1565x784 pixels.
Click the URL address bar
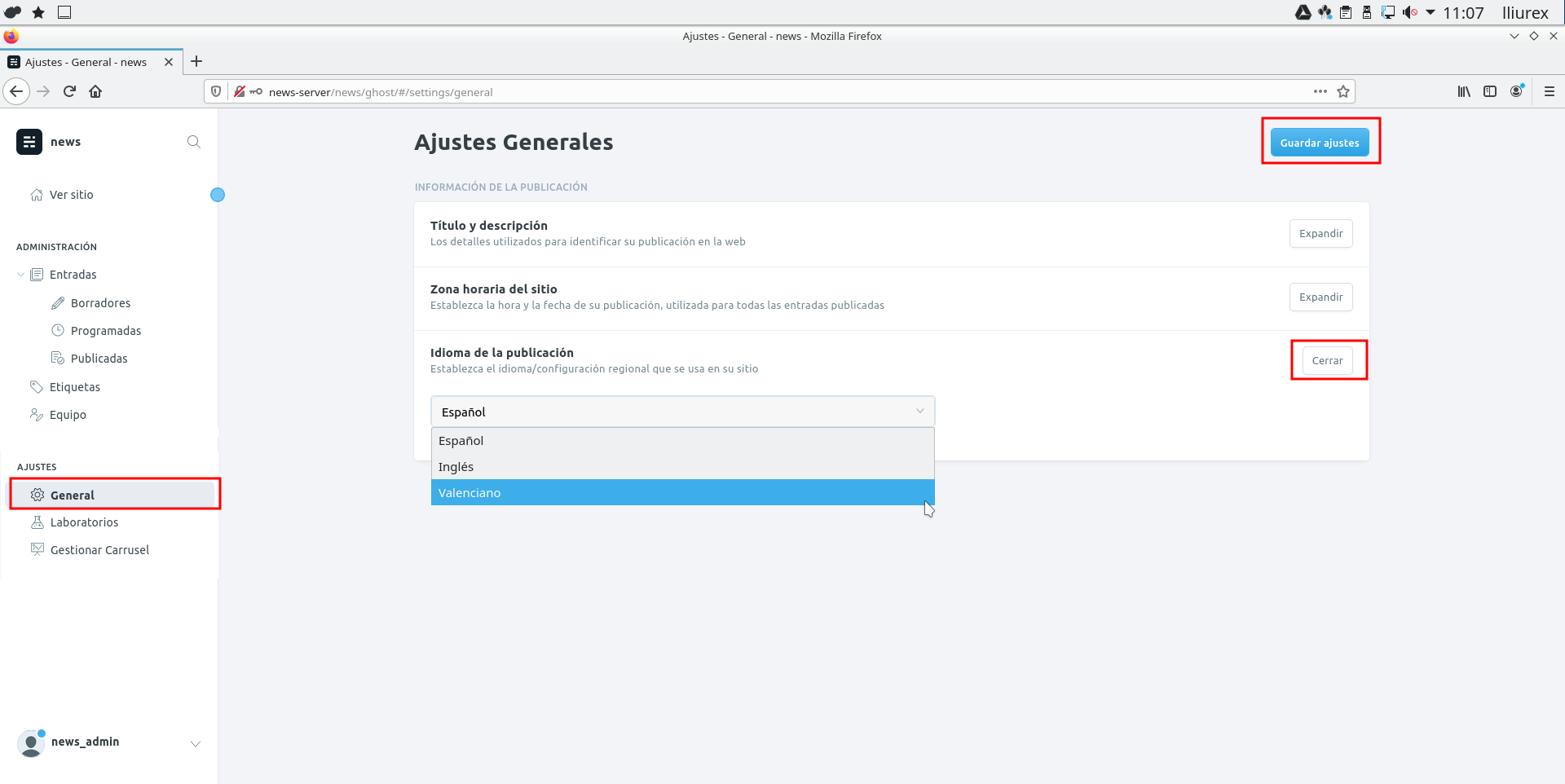(734, 92)
